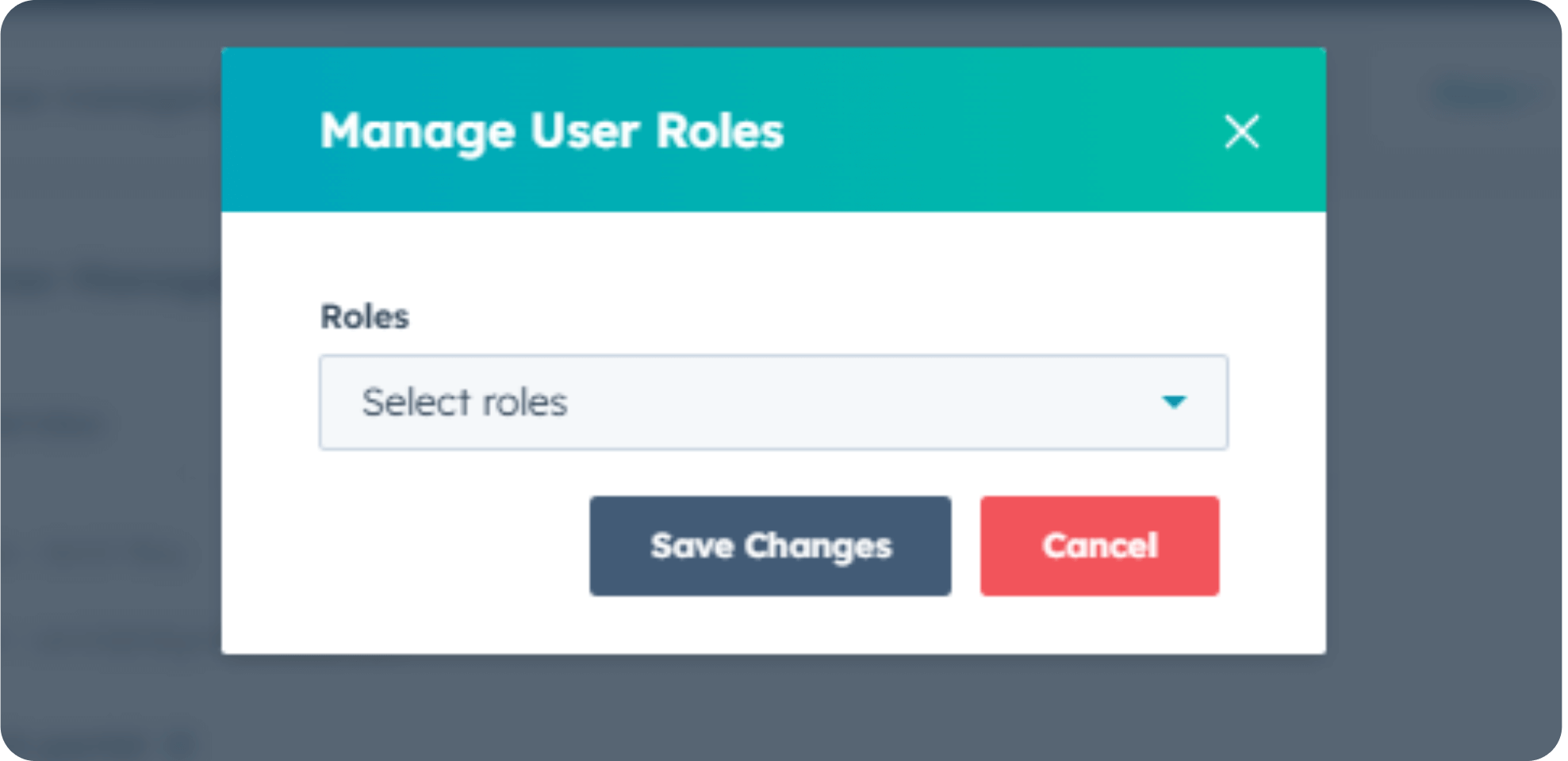This screenshot has height=761, width=1568.
Task: Close the Manage User Roles dialog
Action: click(1241, 132)
